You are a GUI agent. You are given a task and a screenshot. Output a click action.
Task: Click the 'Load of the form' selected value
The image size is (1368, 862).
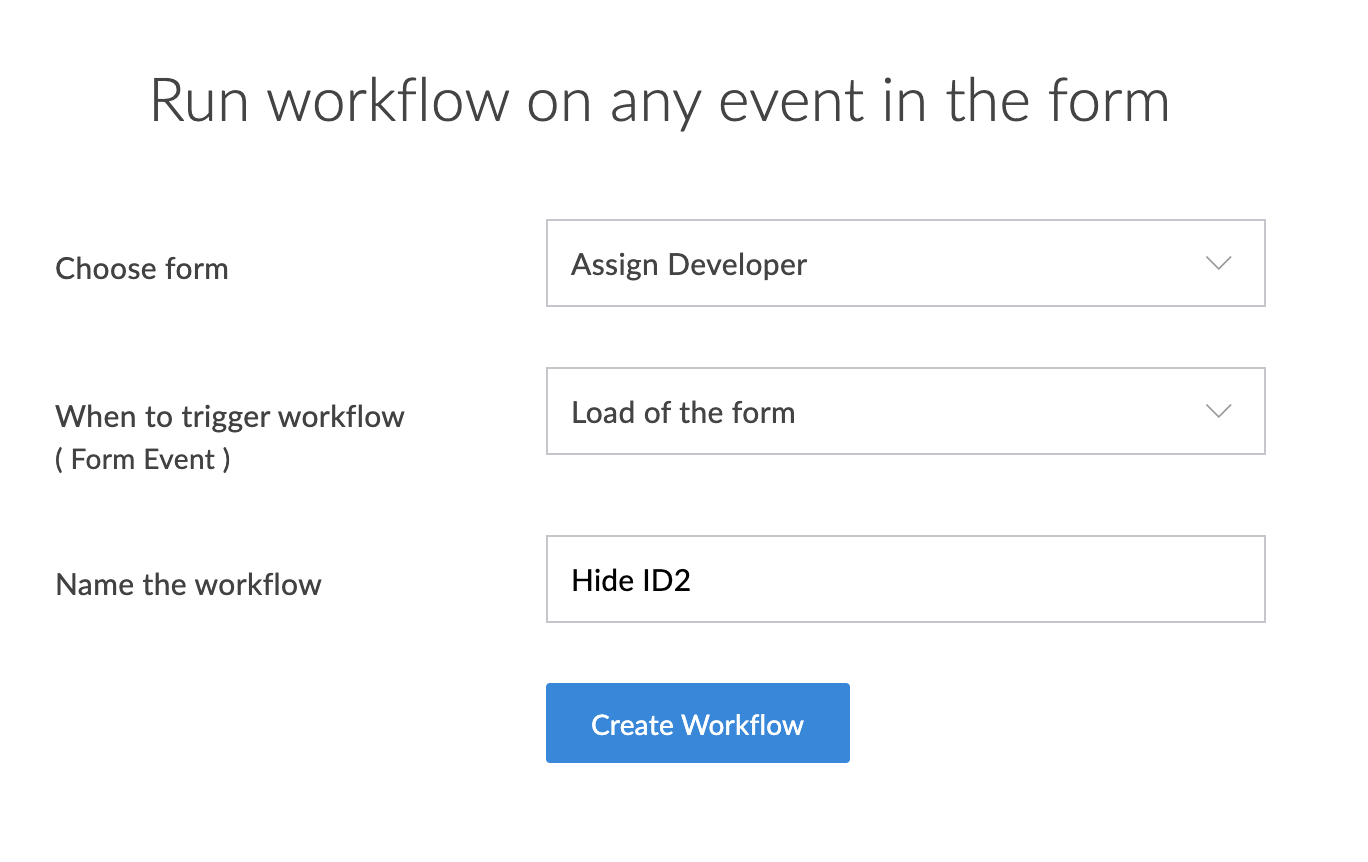[683, 413]
